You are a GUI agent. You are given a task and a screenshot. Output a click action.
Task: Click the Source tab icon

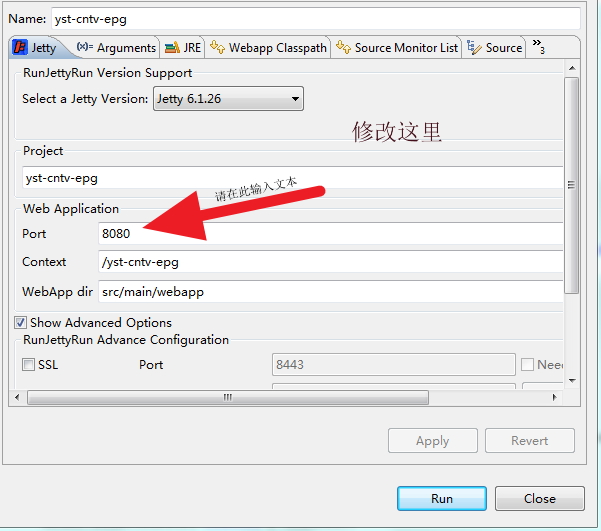pyautogui.click(x=474, y=48)
